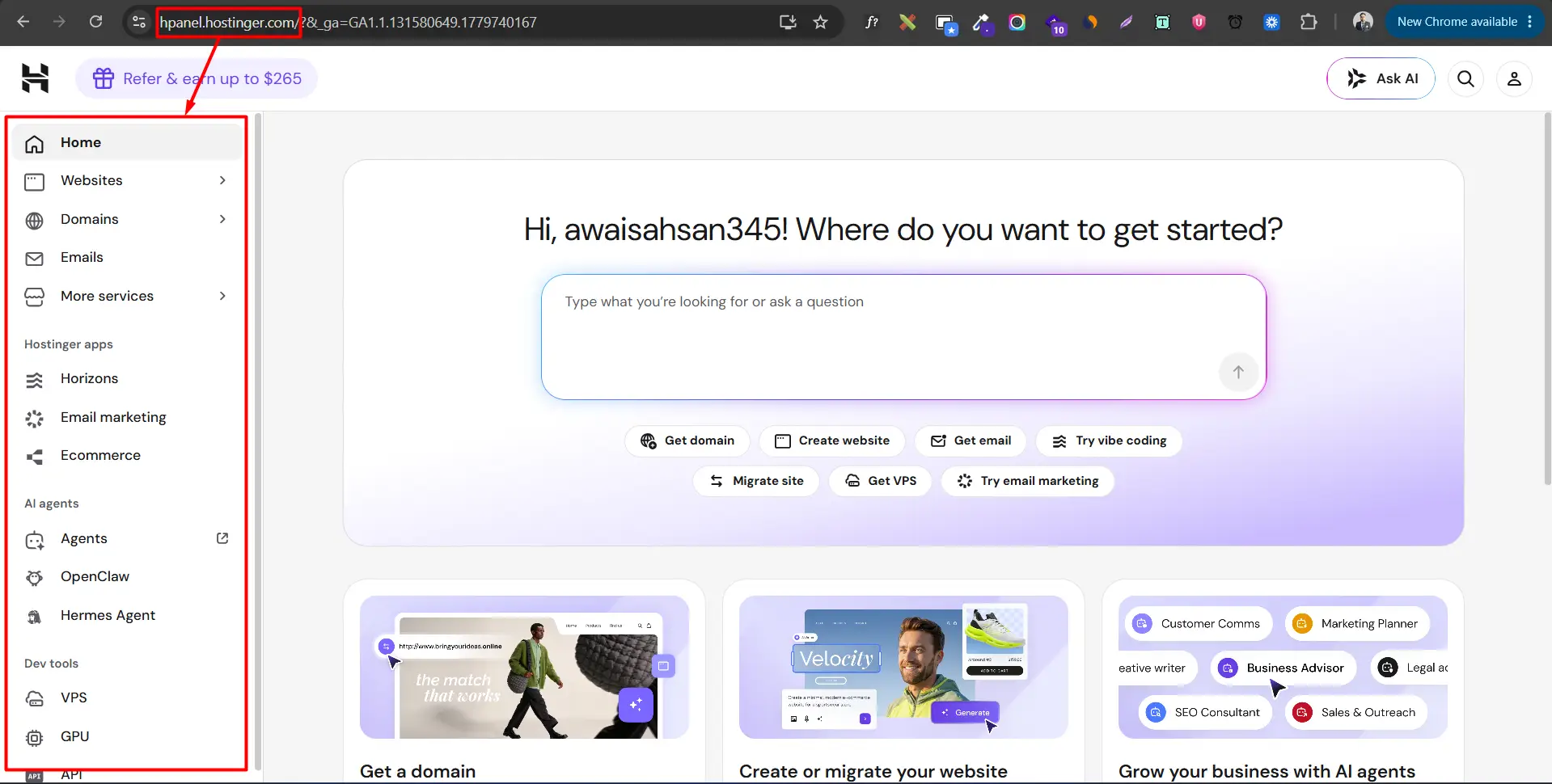This screenshot has width=1552, height=784.
Task: Click the Get email chip
Action: pos(971,440)
